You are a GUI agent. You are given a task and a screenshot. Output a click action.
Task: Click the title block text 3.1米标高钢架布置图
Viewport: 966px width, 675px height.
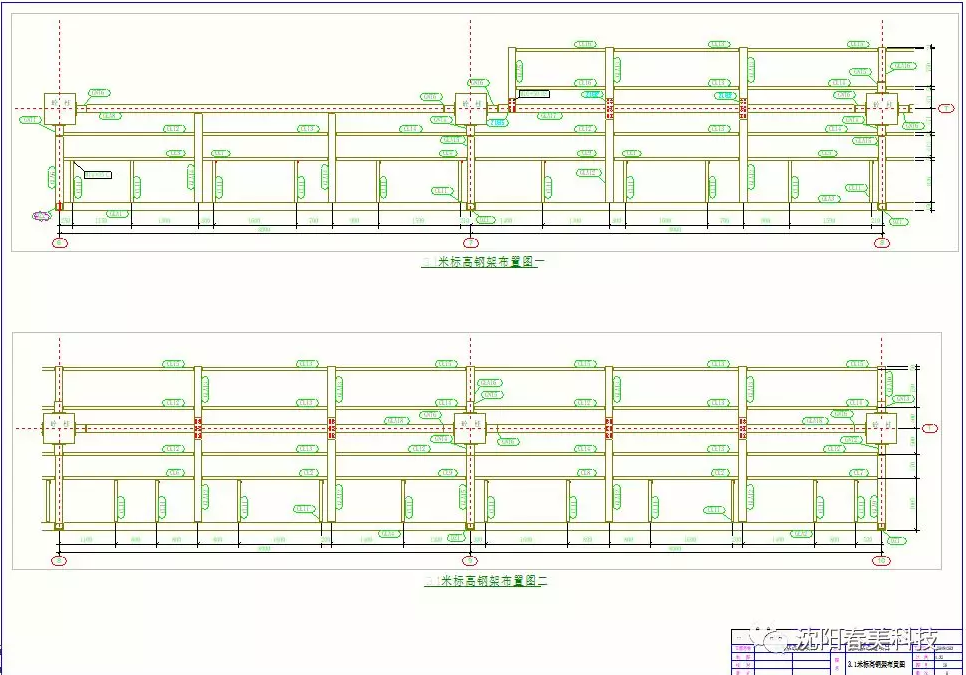pos(875,665)
